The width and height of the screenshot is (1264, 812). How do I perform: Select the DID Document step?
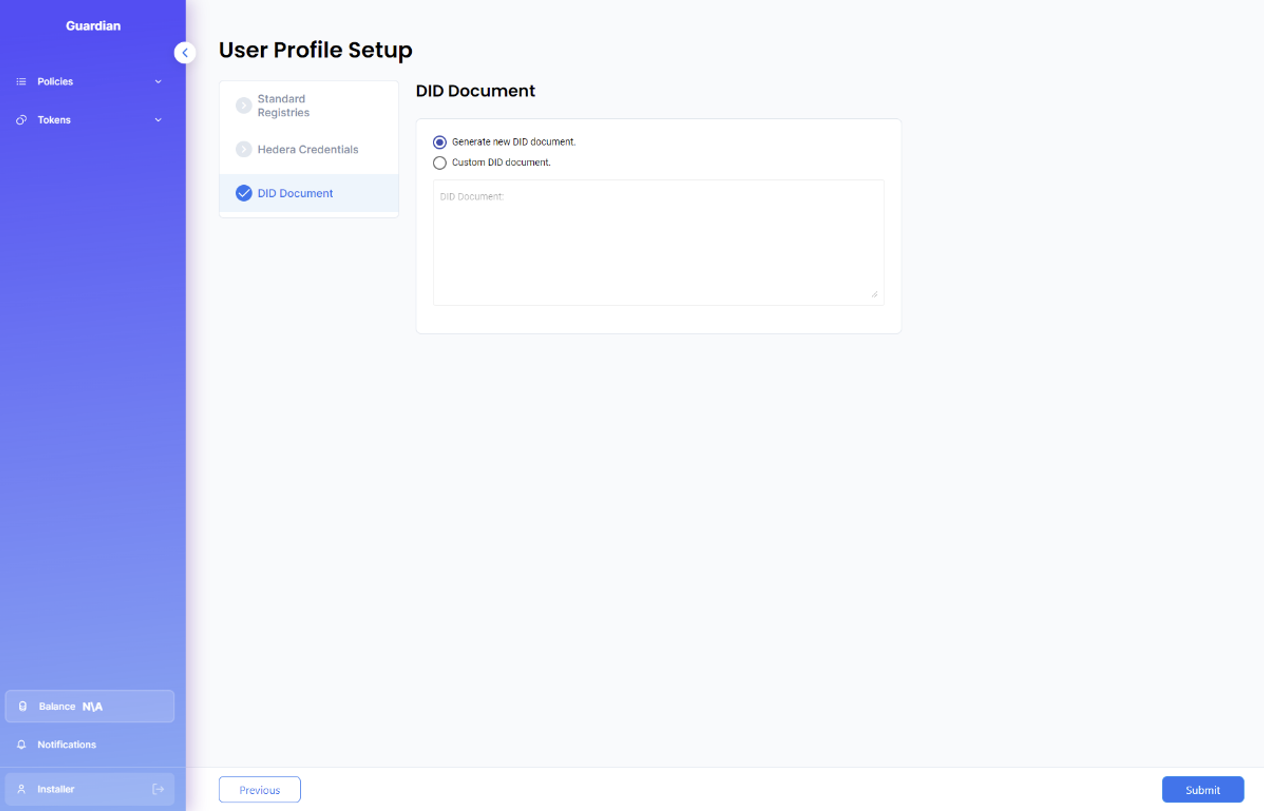[x=295, y=194]
